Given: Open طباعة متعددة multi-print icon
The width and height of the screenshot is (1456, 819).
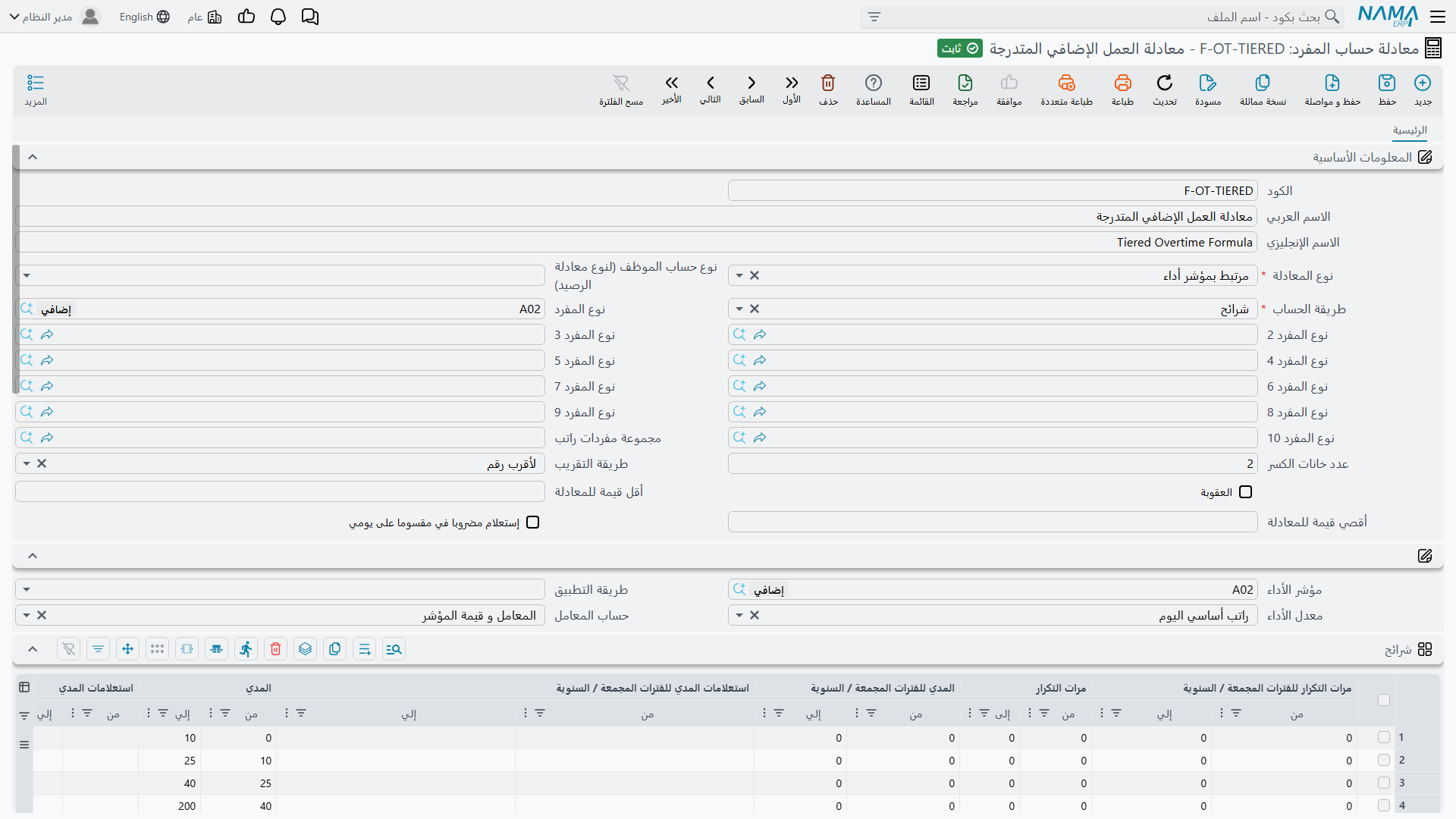Looking at the screenshot, I should click(x=1067, y=83).
